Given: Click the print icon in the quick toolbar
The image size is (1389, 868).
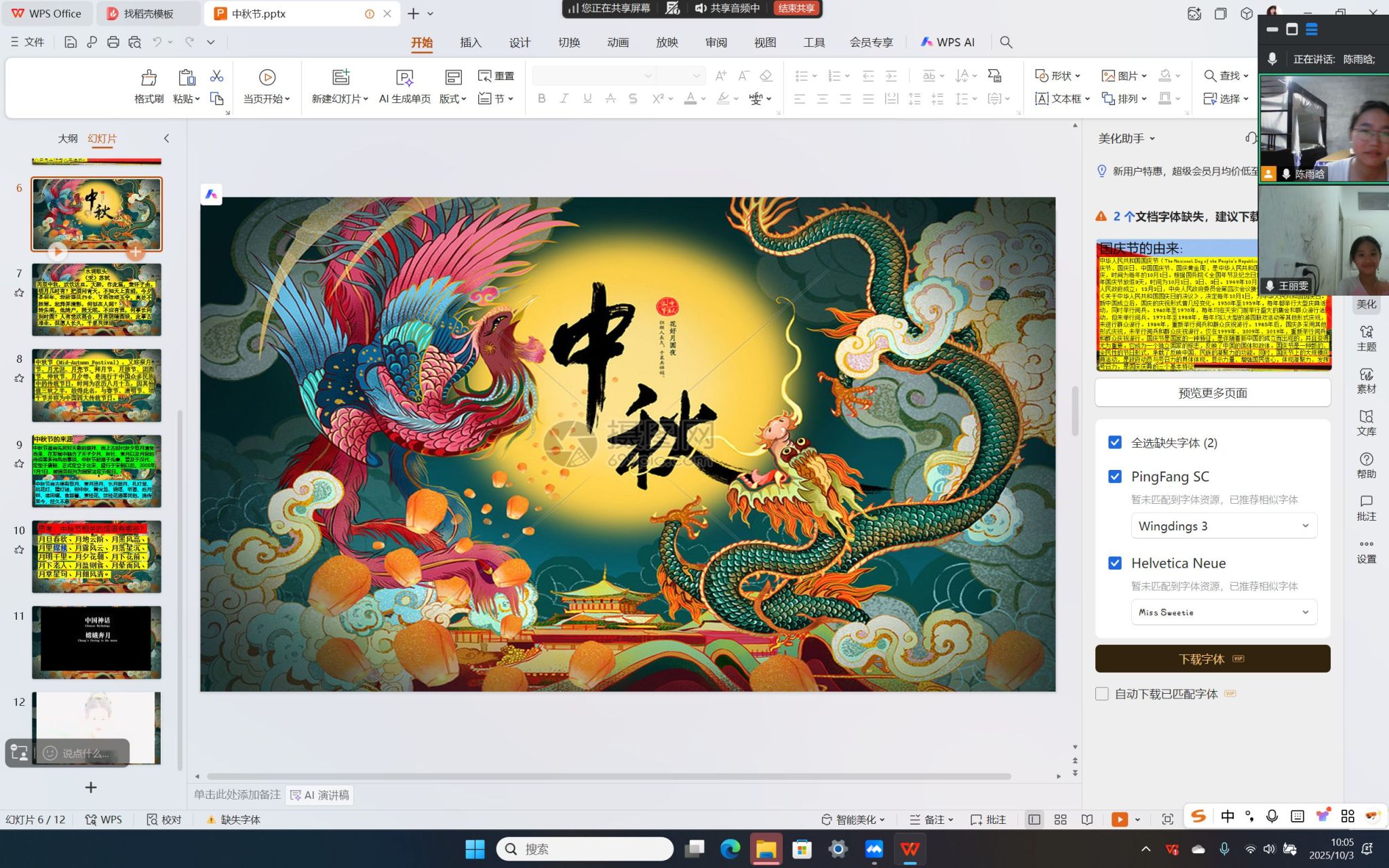Looking at the screenshot, I should [113, 42].
